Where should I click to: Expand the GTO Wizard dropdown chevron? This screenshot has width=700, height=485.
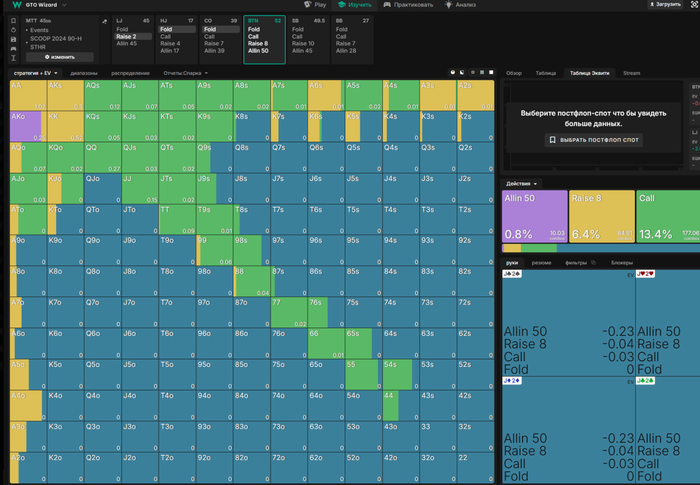(x=62, y=5)
